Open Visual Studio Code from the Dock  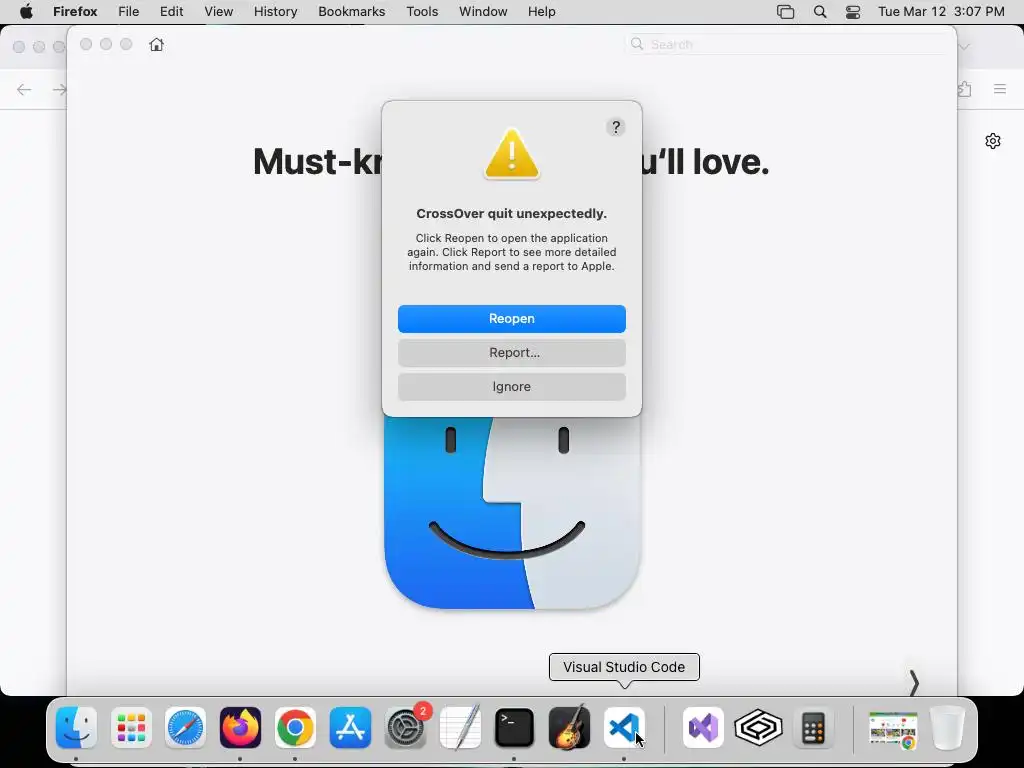pyautogui.click(x=624, y=728)
